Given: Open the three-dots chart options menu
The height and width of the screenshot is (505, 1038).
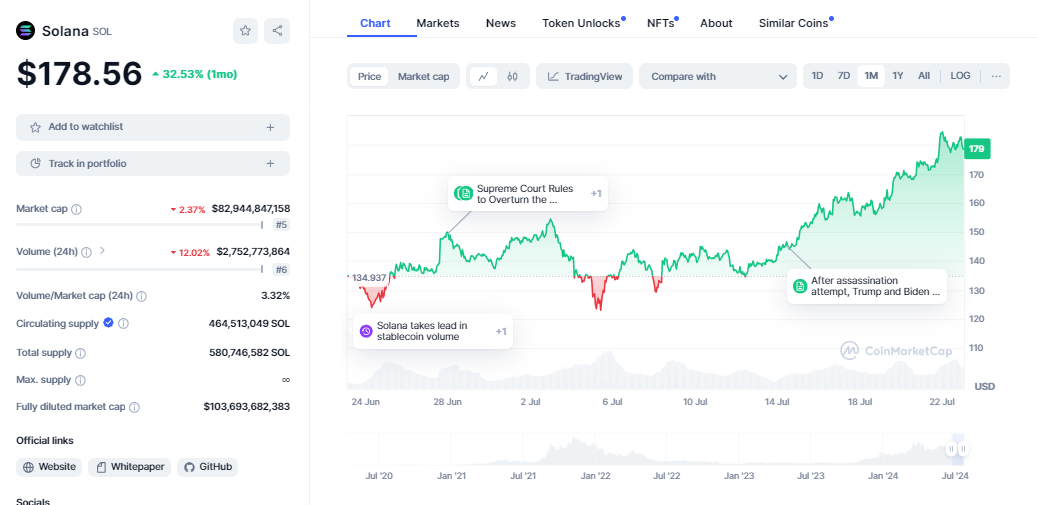Looking at the screenshot, I should [x=996, y=76].
